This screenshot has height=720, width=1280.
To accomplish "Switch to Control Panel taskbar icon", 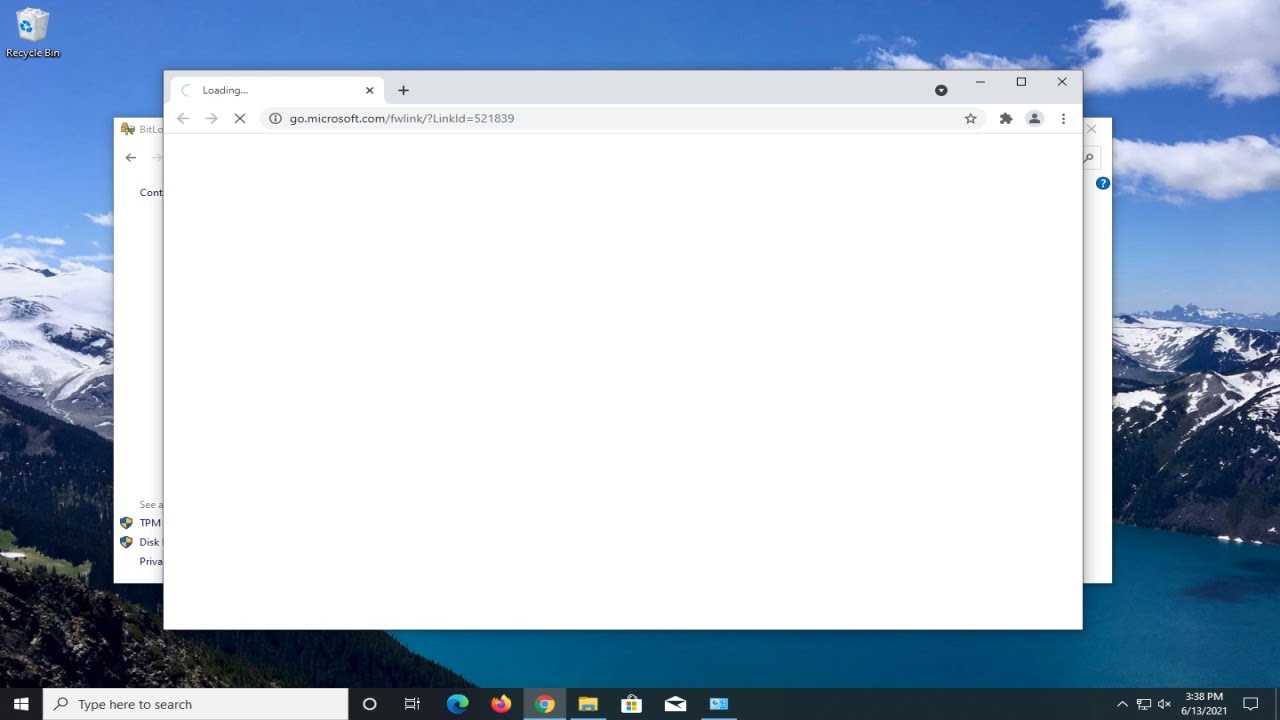I will (x=719, y=704).
